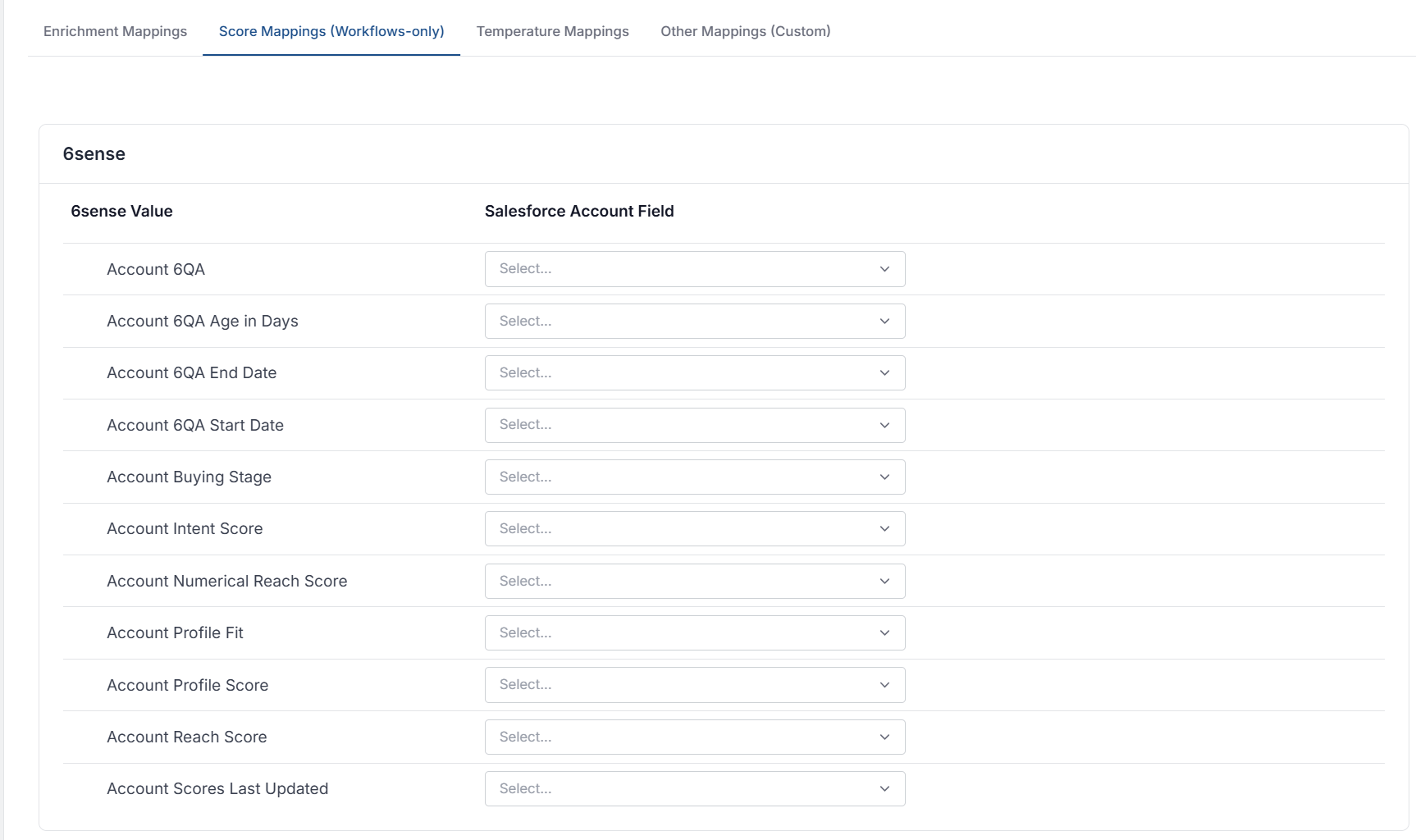Open the Account Intent Score dropdown
Screen dimensions: 1416x840
click(x=695, y=529)
